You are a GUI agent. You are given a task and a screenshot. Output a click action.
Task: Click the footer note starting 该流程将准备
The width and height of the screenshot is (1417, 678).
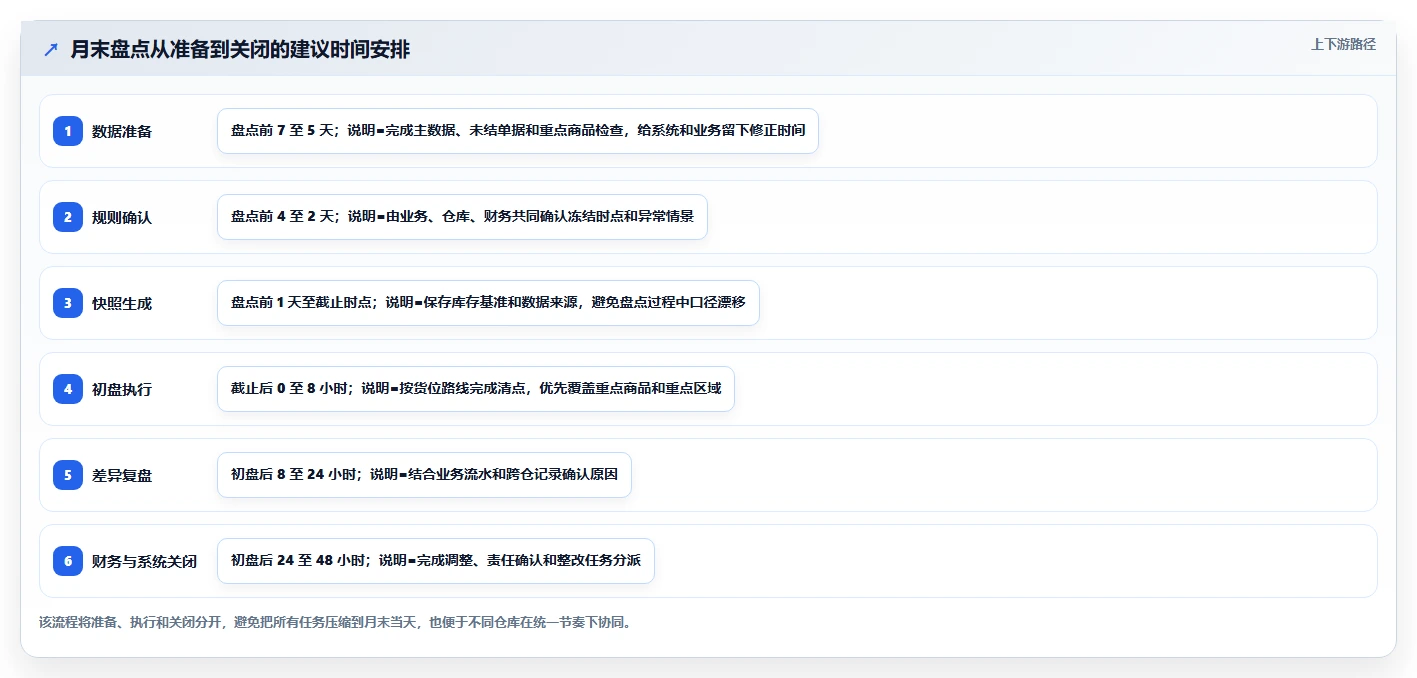coord(335,622)
